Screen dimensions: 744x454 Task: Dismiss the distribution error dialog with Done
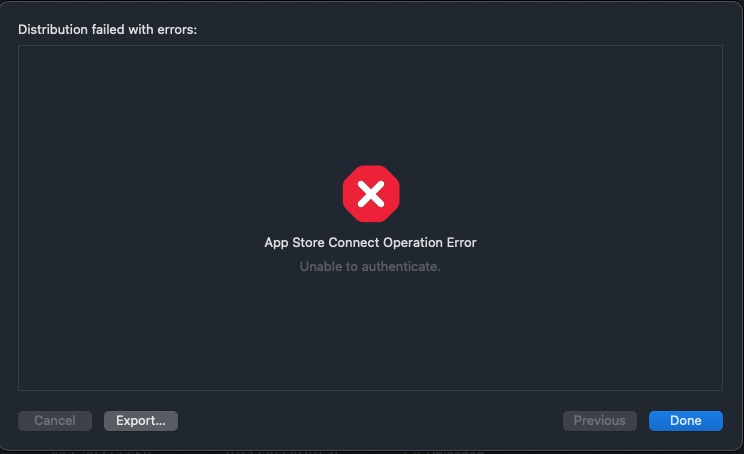tap(685, 421)
